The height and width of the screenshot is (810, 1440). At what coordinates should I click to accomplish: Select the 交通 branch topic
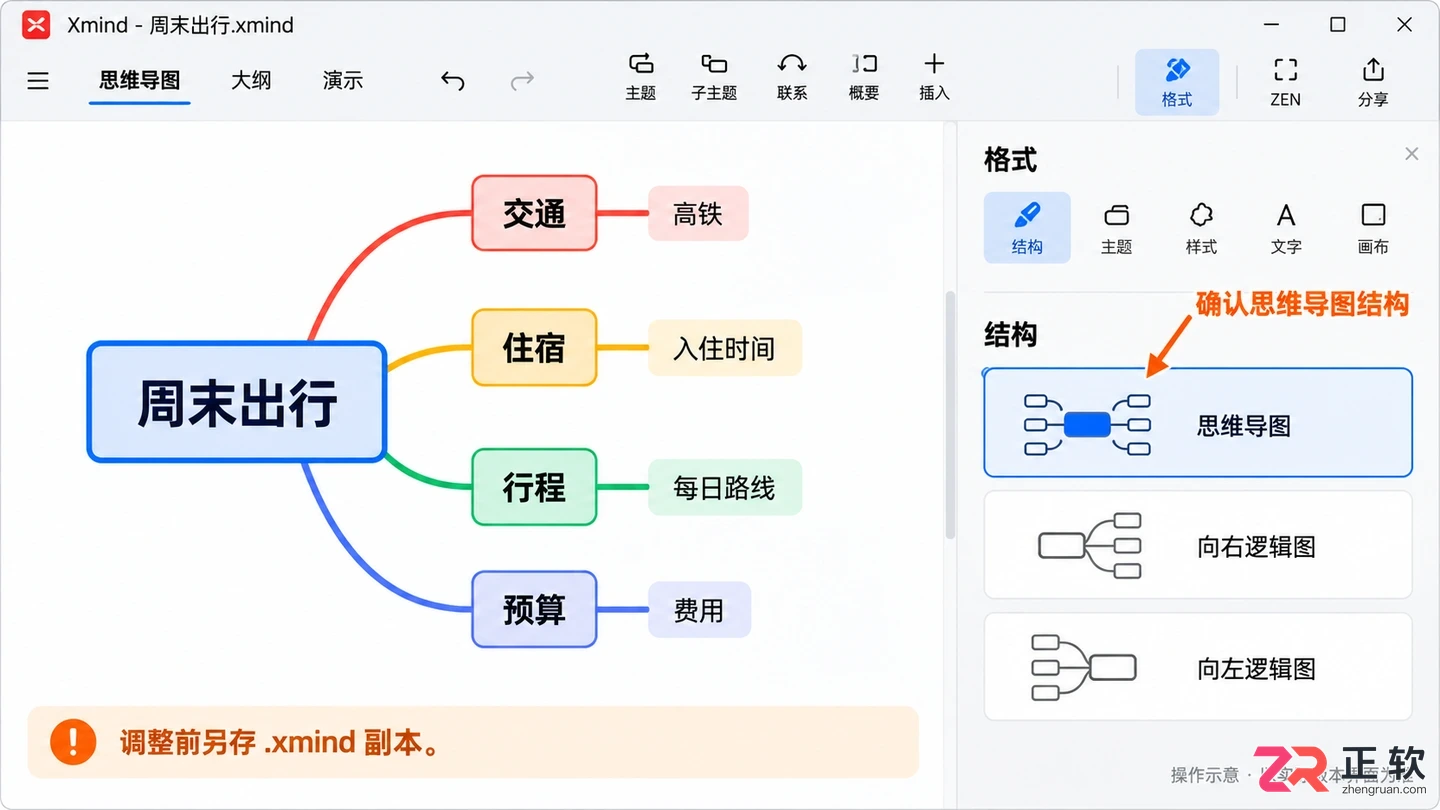point(534,213)
